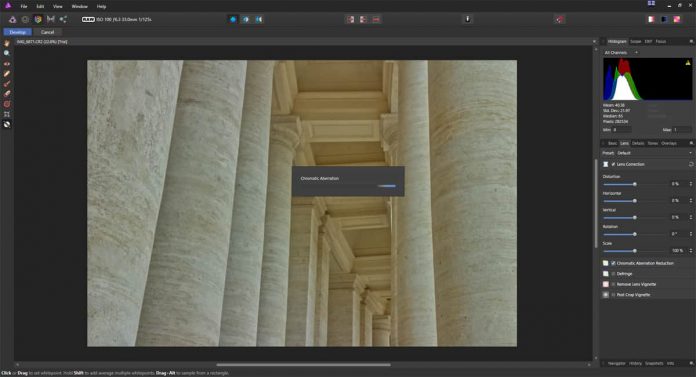Toggle show clipped shadows icon
The width and height of the screenshot is (696, 377).
pos(664,19)
